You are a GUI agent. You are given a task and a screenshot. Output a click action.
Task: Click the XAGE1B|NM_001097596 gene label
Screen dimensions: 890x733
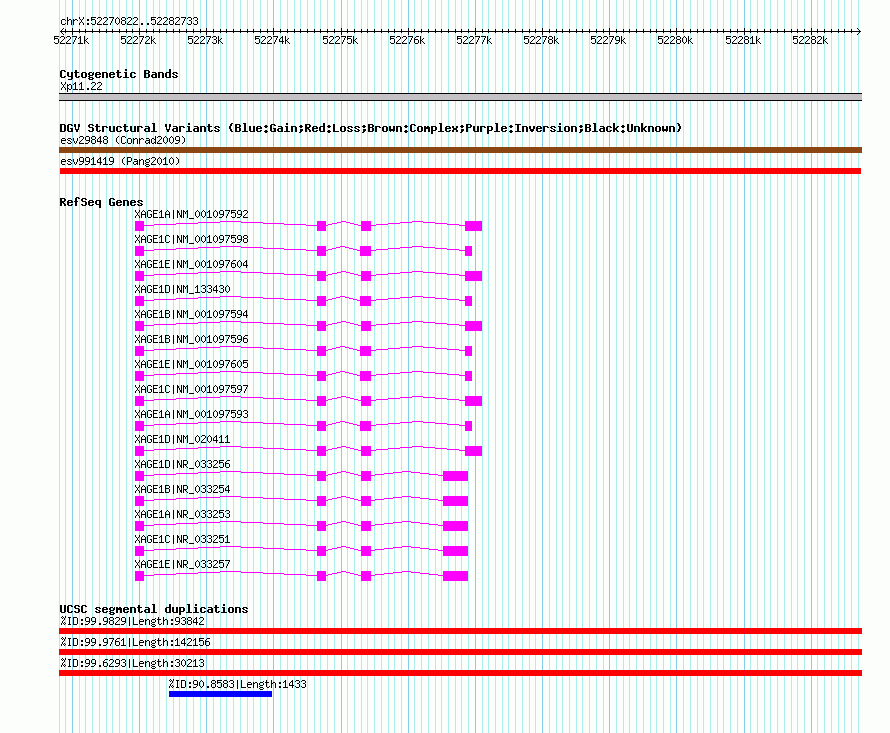[x=191, y=339]
